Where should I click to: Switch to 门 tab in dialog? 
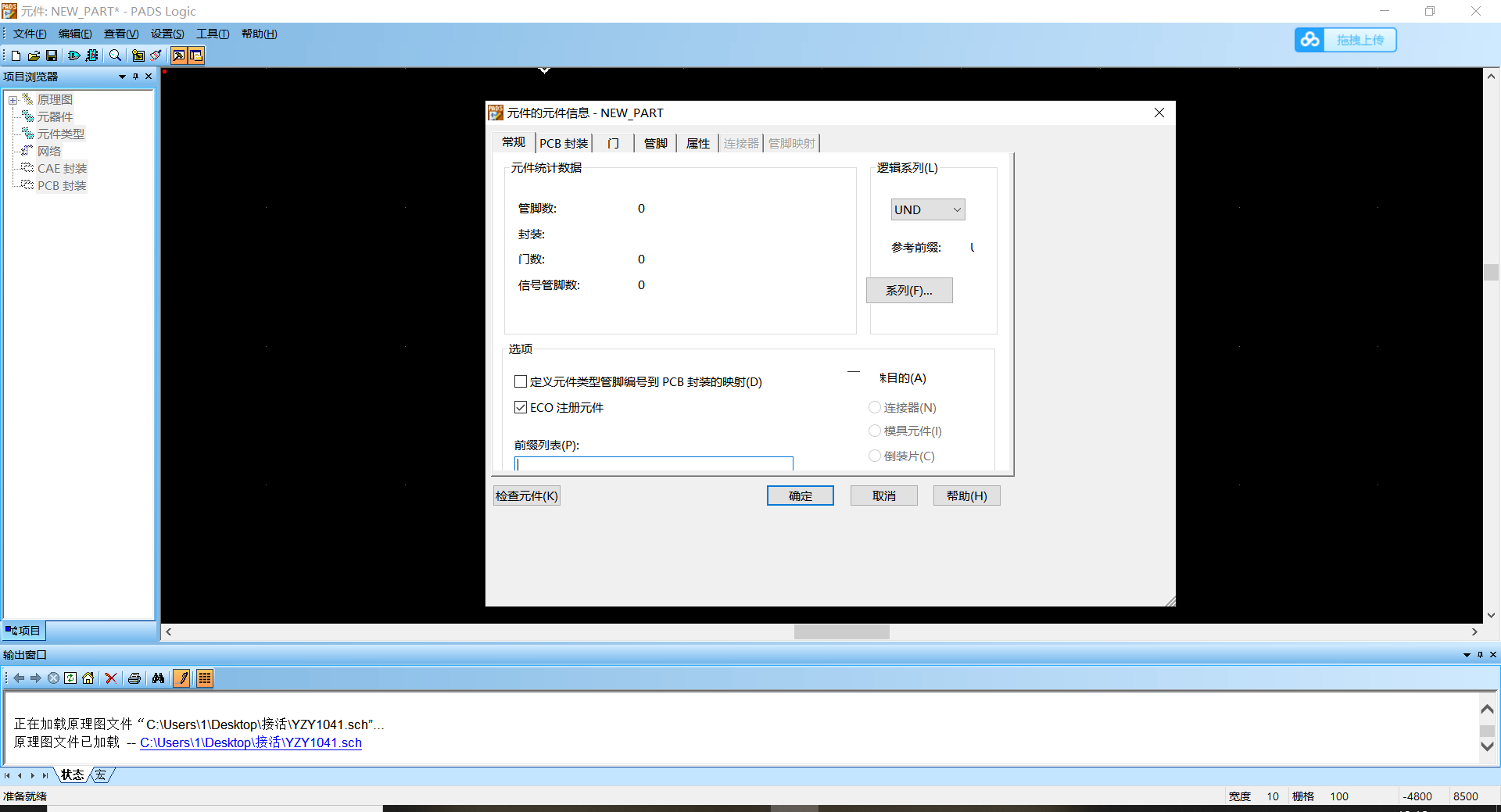tap(613, 143)
